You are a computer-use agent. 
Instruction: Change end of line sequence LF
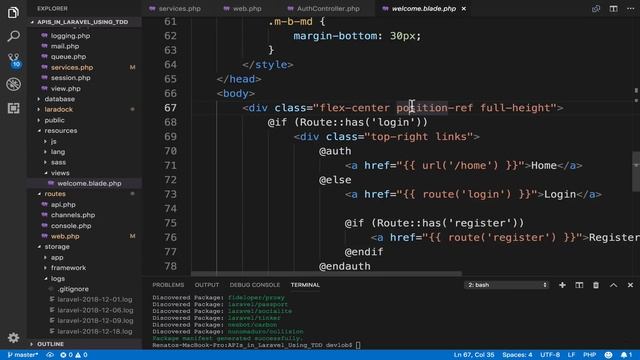[x=571, y=355]
